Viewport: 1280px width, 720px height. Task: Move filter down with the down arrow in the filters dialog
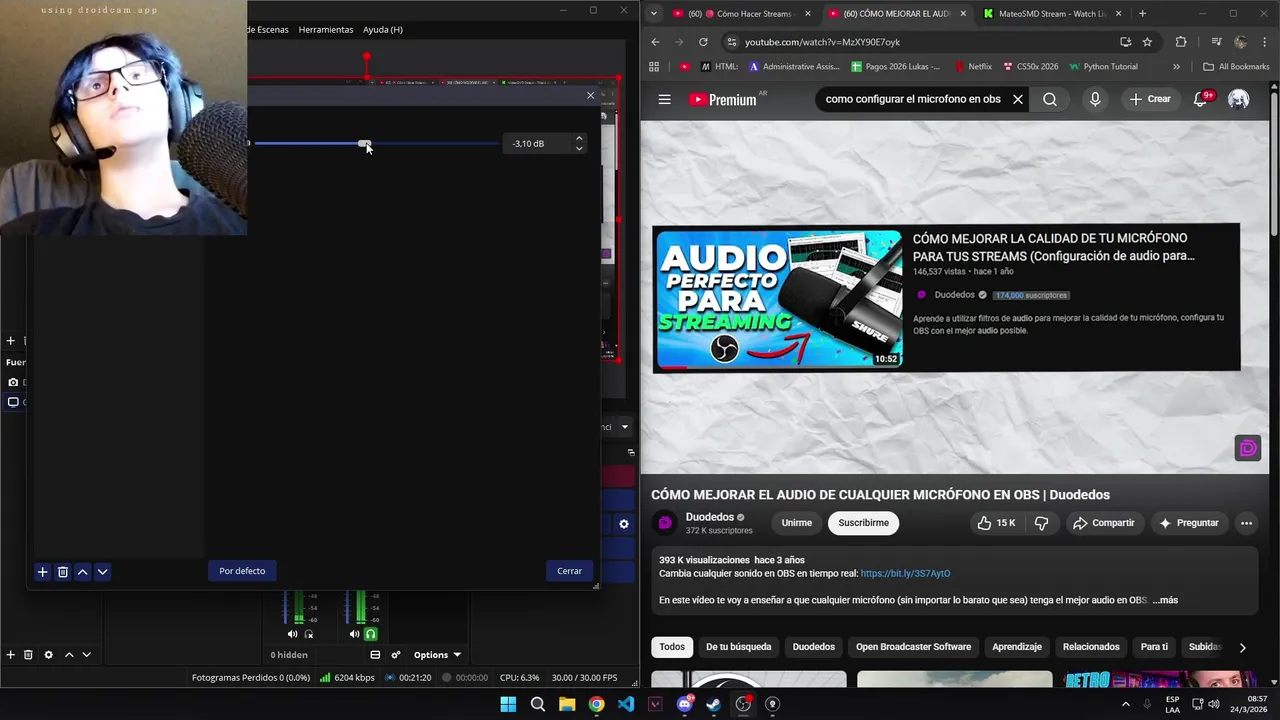[102, 572]
